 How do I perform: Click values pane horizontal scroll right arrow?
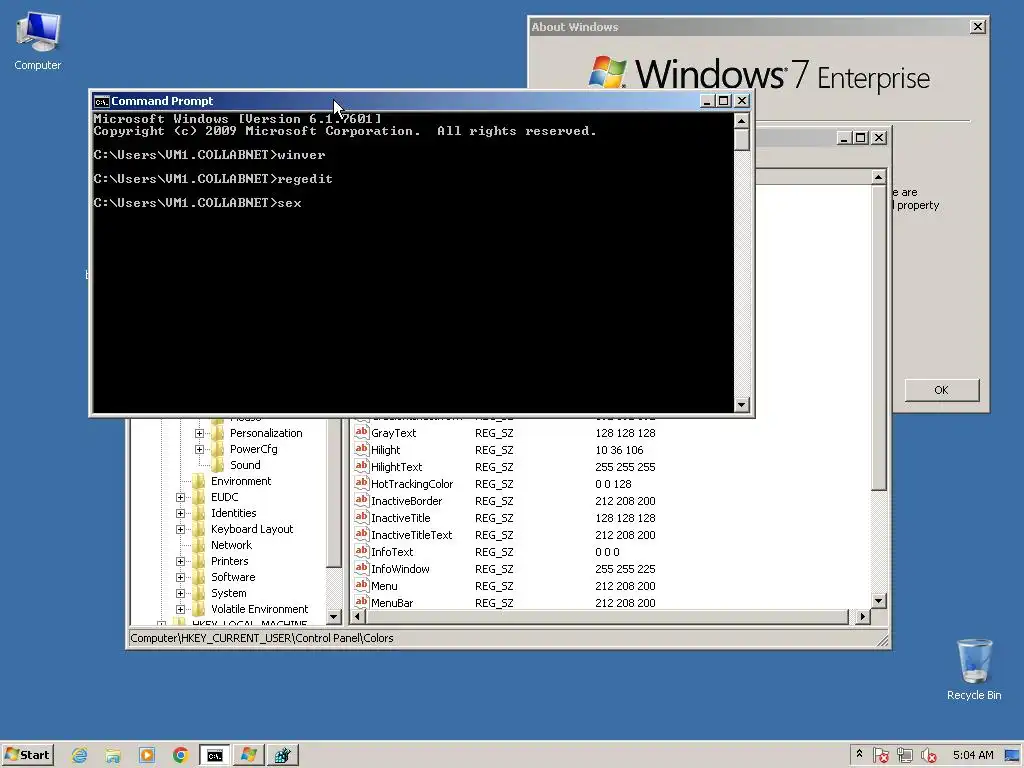[x=863, y=616]
